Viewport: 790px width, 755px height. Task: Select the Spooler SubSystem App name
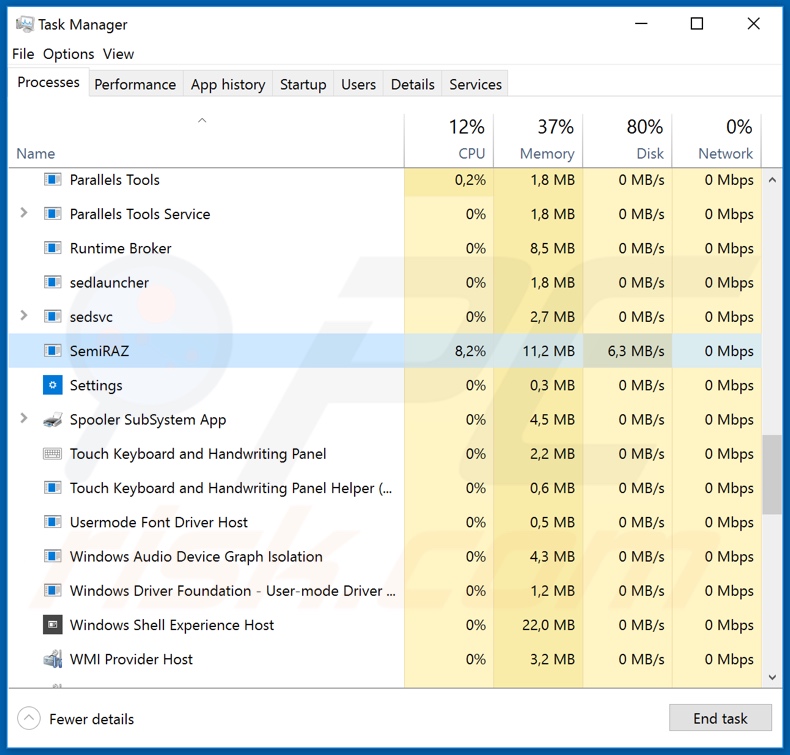click(148, 420)
